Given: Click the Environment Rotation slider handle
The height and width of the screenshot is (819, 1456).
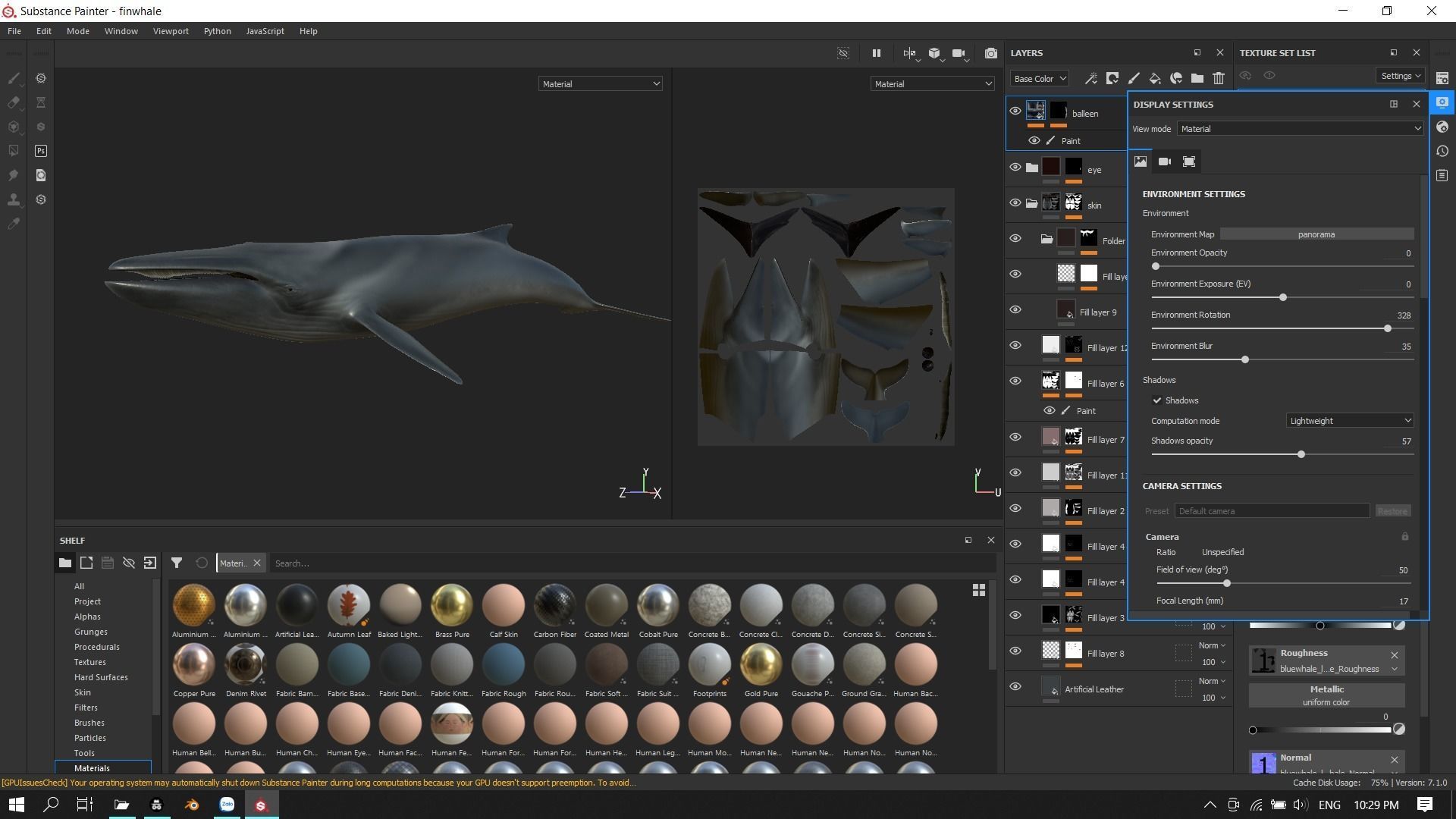Looking at the screenshot, I should pyautogui.click(x=1388, y=328).
